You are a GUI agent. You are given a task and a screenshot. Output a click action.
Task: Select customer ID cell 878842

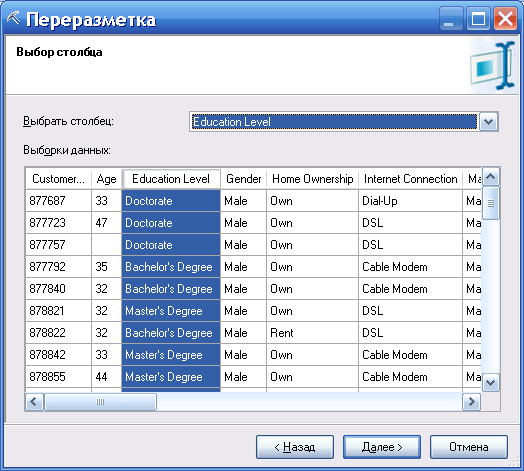point(58,355)
